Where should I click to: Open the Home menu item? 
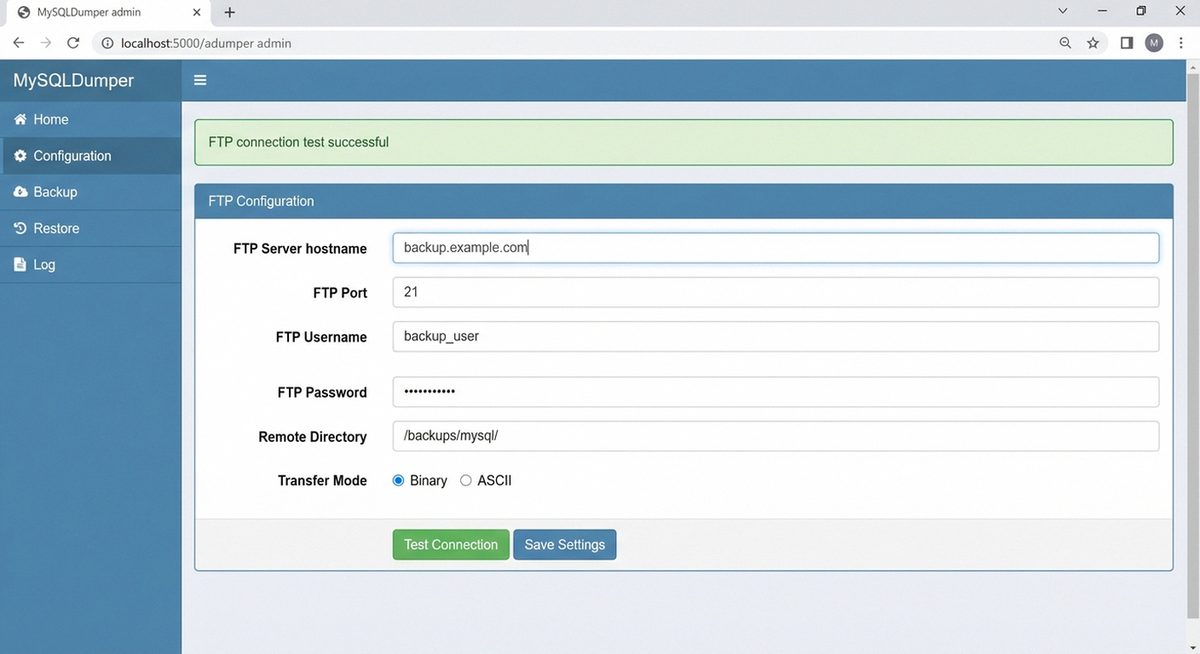[x=91, y=119]
